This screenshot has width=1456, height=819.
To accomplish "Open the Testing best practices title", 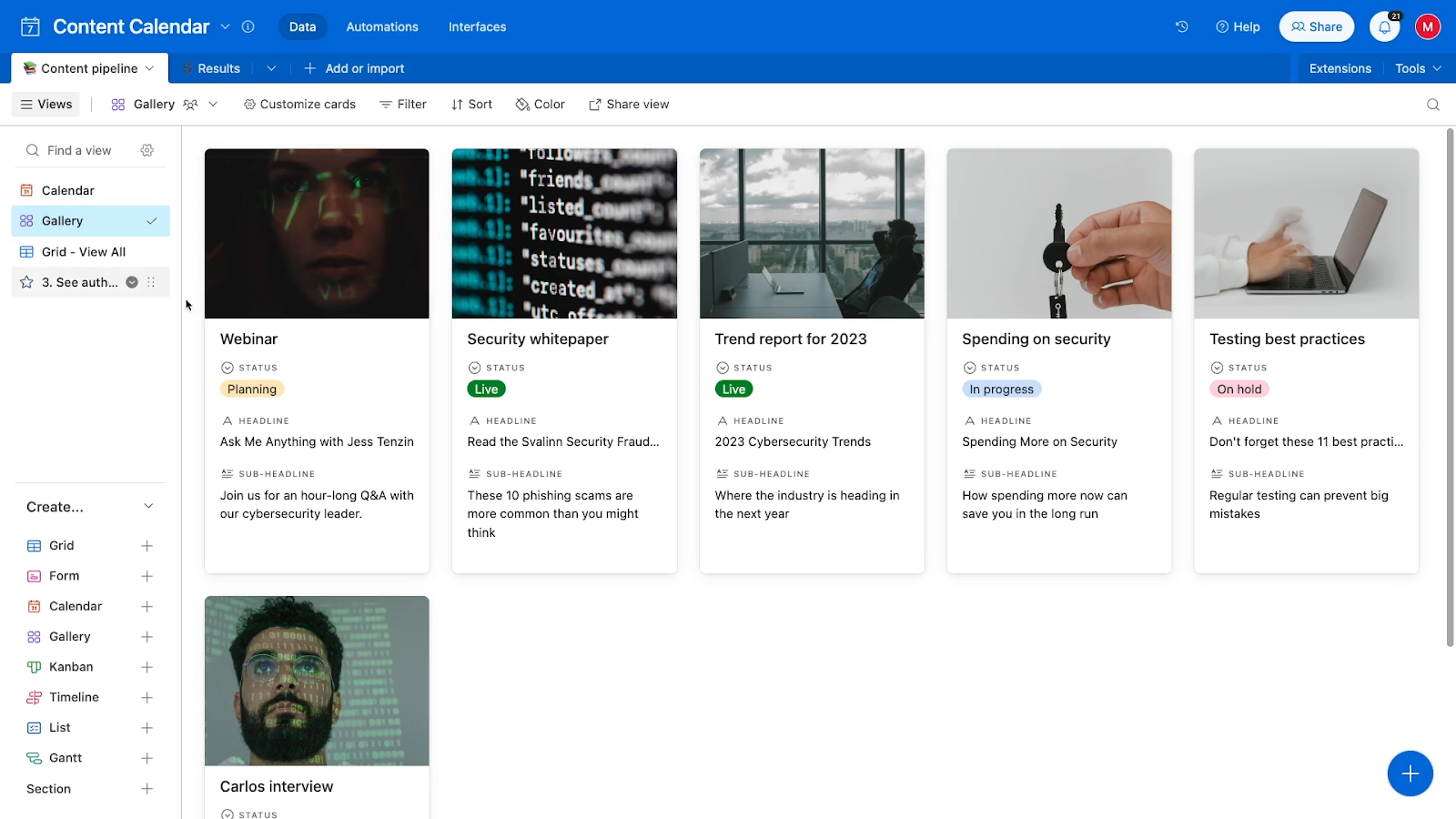I will coord(1287,339).
